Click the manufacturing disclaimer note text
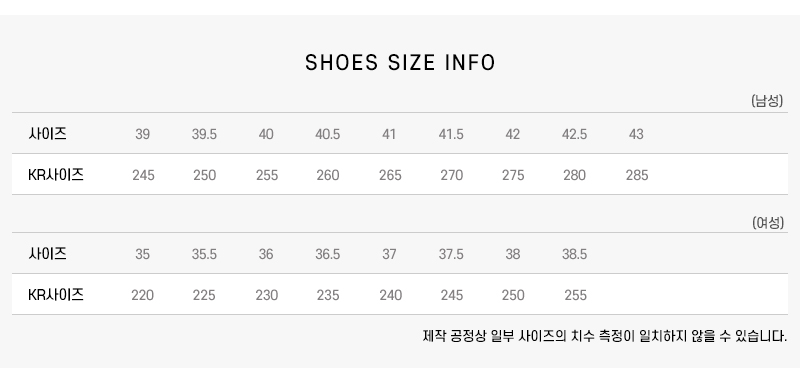 point(605,336)
